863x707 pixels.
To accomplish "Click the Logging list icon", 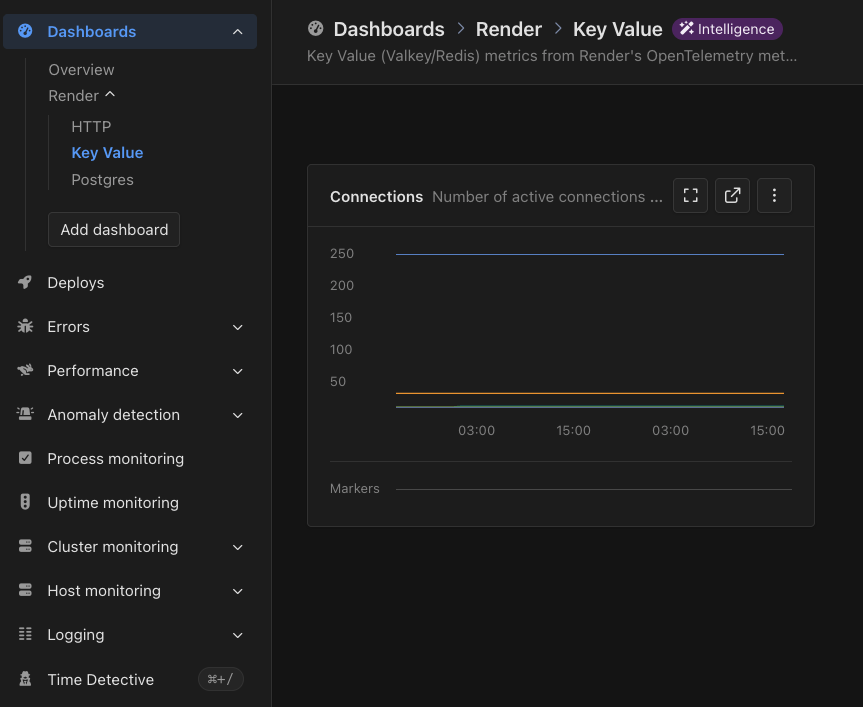I will pos(25,634).
